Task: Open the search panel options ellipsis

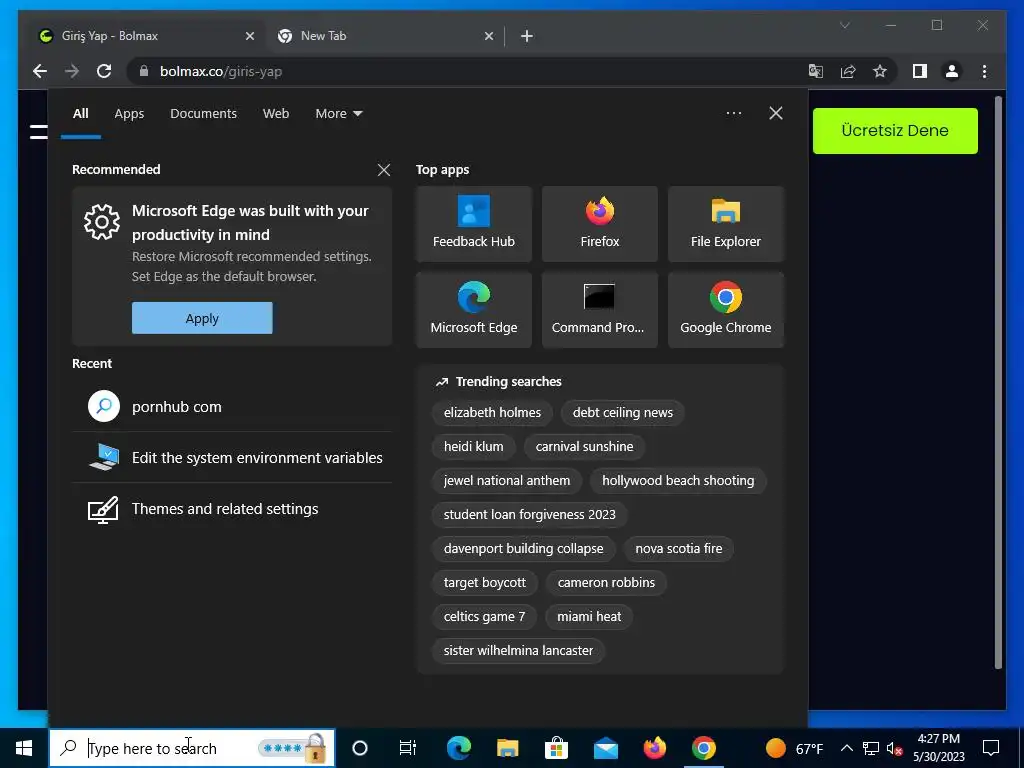Action: click(x=733, y=113)
